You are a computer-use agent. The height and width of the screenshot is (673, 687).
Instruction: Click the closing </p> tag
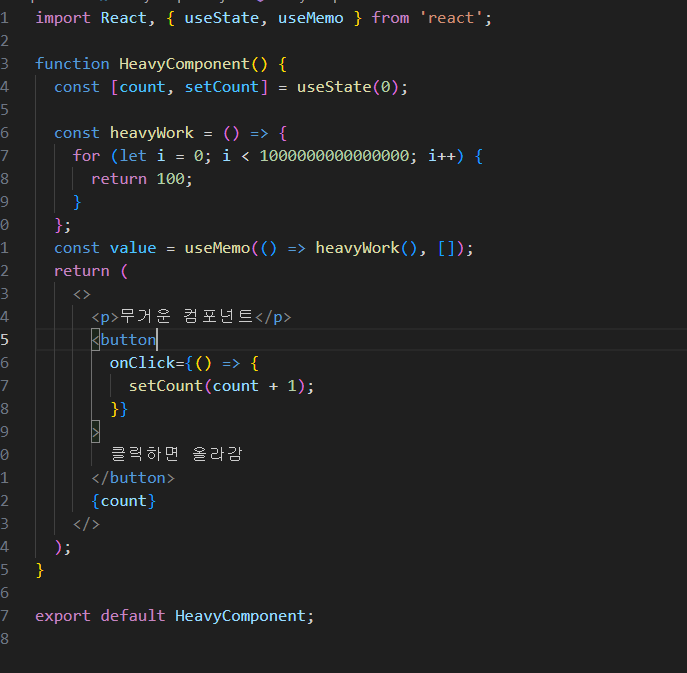tap(273, 317)
